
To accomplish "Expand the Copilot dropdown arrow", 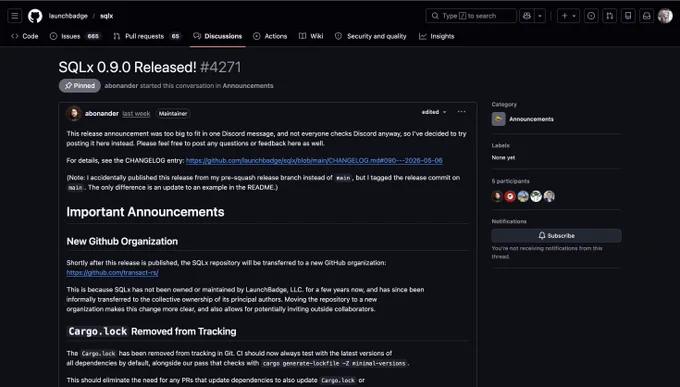I will click(x=540, y=16).
